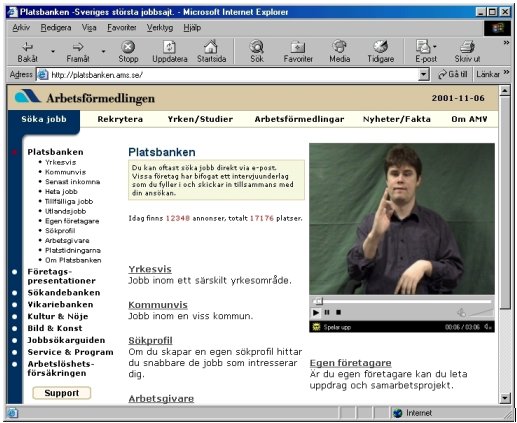Open the Visa menu
The height and width of the screenshot is (423, 517).
click(x=89, y=28)
